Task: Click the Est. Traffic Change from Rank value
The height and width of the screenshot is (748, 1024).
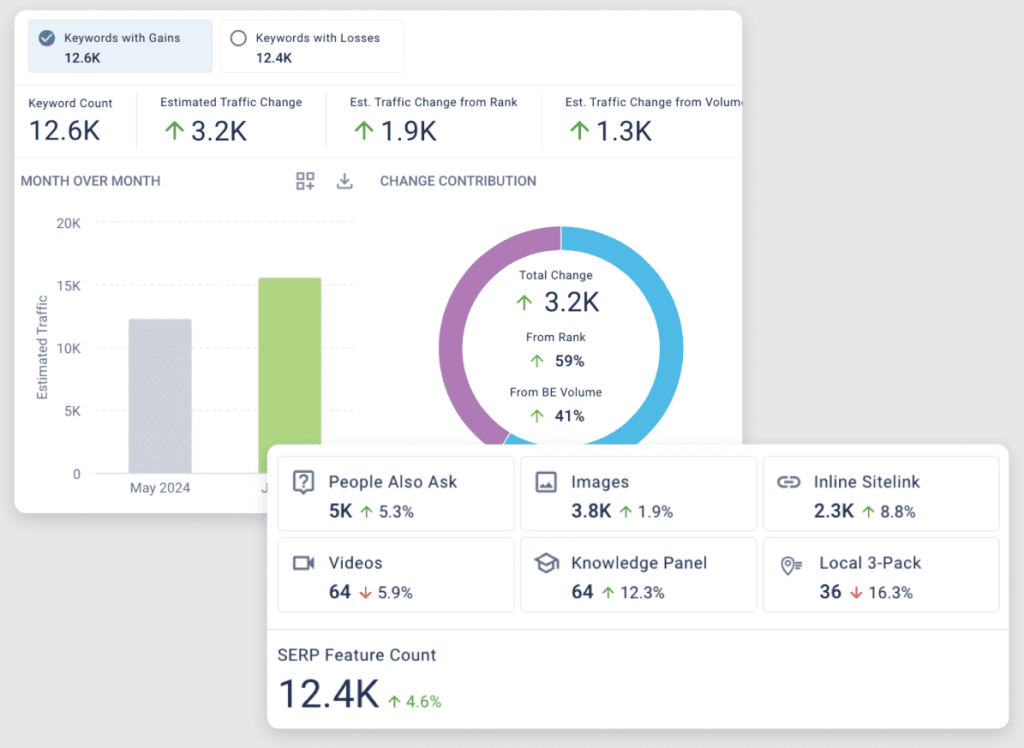Action: click(x=395, y=131)
